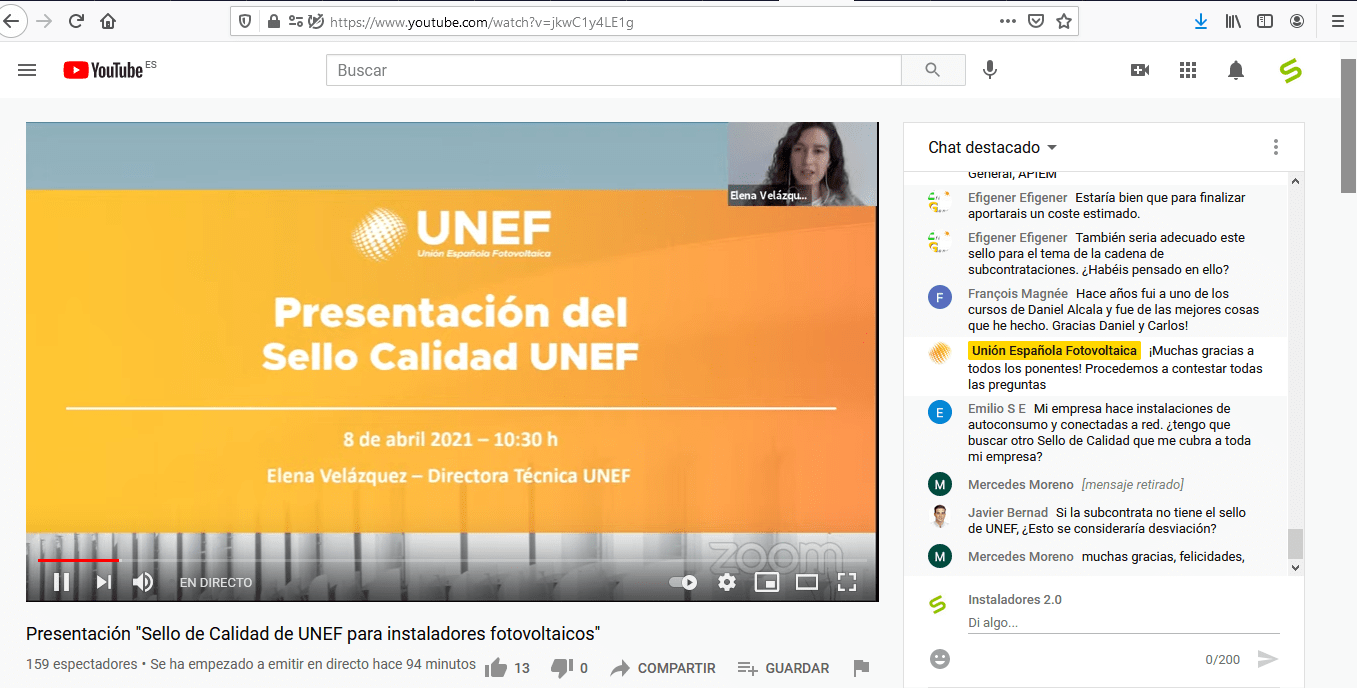Viewport: 1357px width, 688px height.
Task: Open voice search with the microphone icon
Action: (990, 70)
